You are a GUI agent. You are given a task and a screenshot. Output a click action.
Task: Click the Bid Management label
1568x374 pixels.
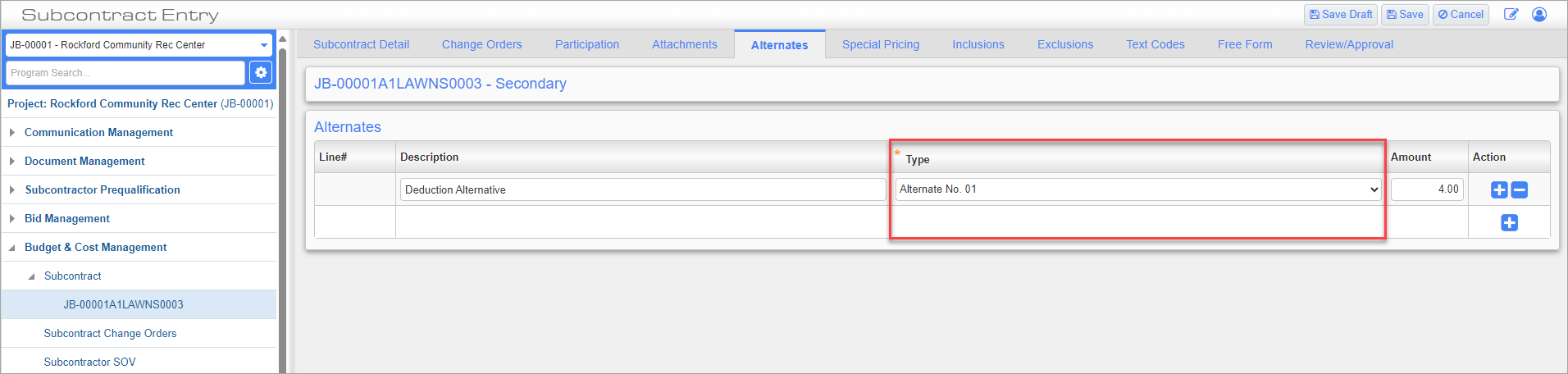pos(67,218)
